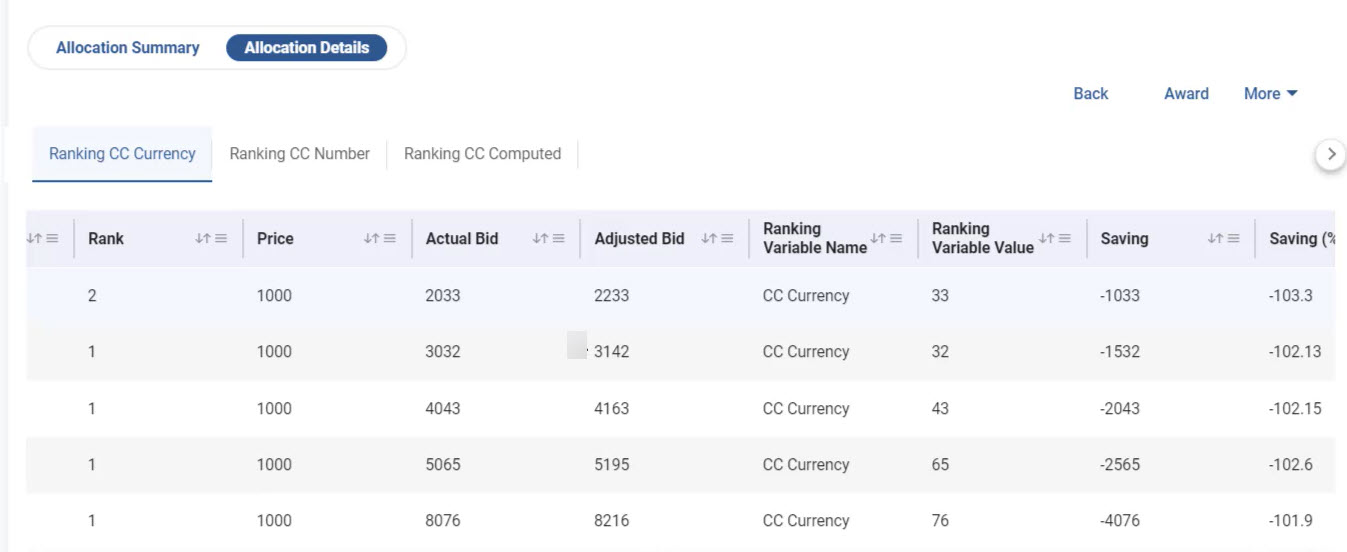
Task: Sort the Ranking Variable Name column
Action: point(878,239)
